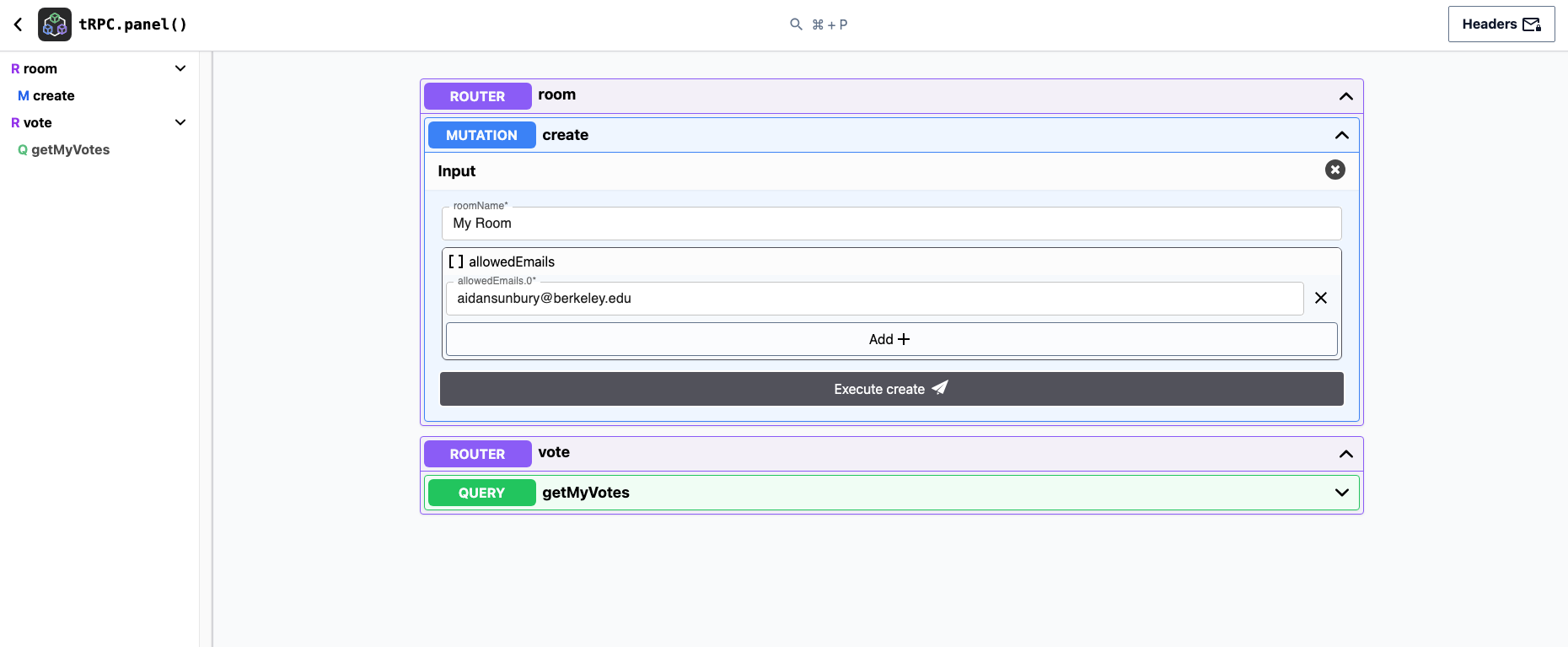Screen dimensions: 1568x647
Task: Focus the allowedEmails.0 email field
Action: pos(873,299)
